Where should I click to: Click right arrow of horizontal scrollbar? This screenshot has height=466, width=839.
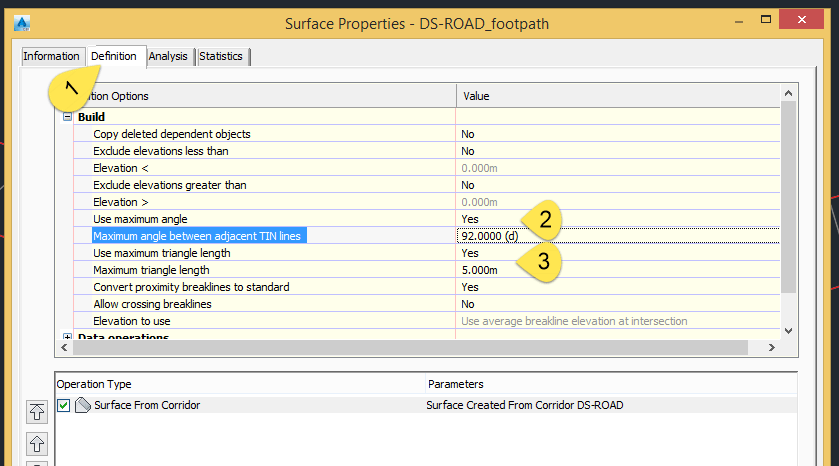(x=771, y=348)
